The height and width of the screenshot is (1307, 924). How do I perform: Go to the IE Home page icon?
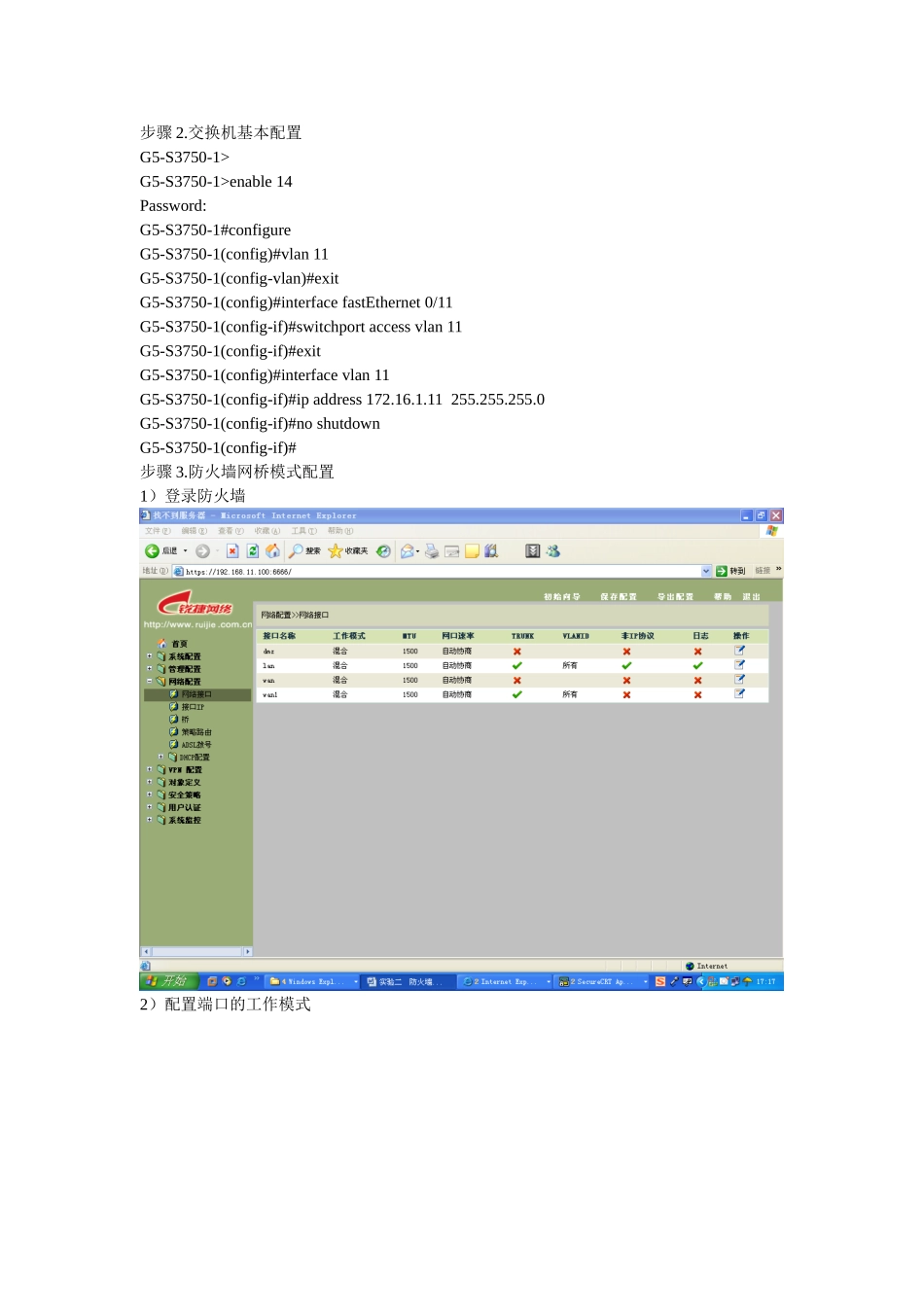[273, 551]
